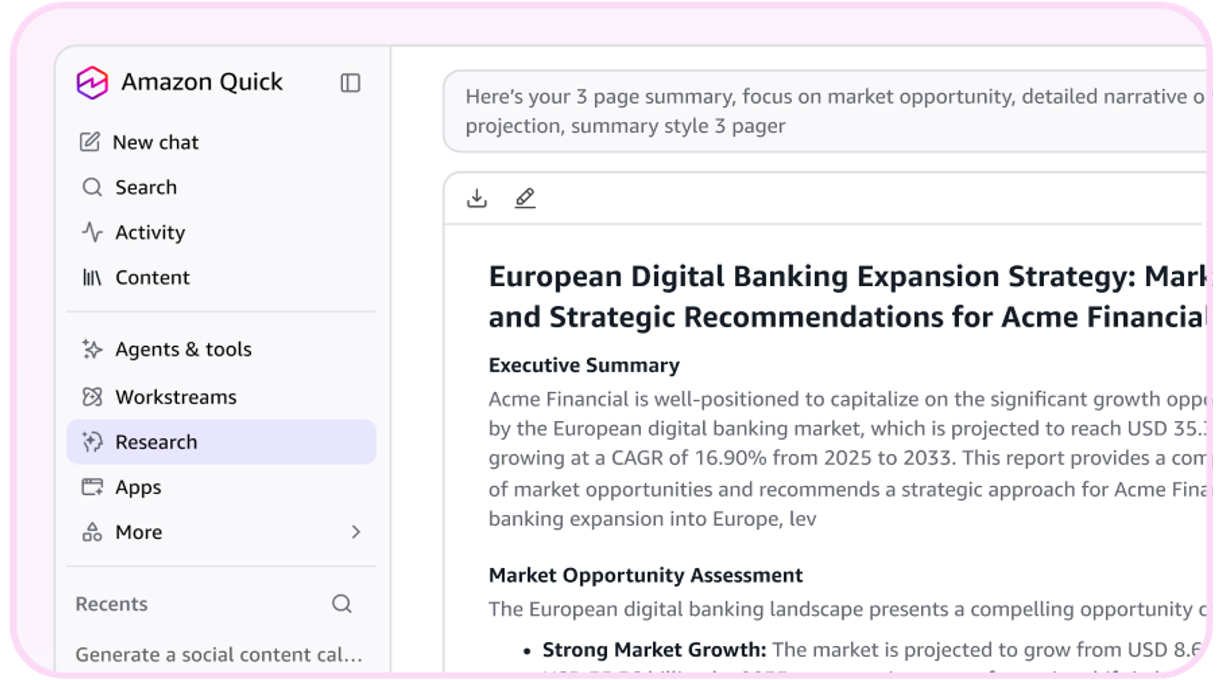Edit the report with pencil icon
The height and width of the screenshot is (680, 1224).
pyautogui.click(x=525, y=198)
